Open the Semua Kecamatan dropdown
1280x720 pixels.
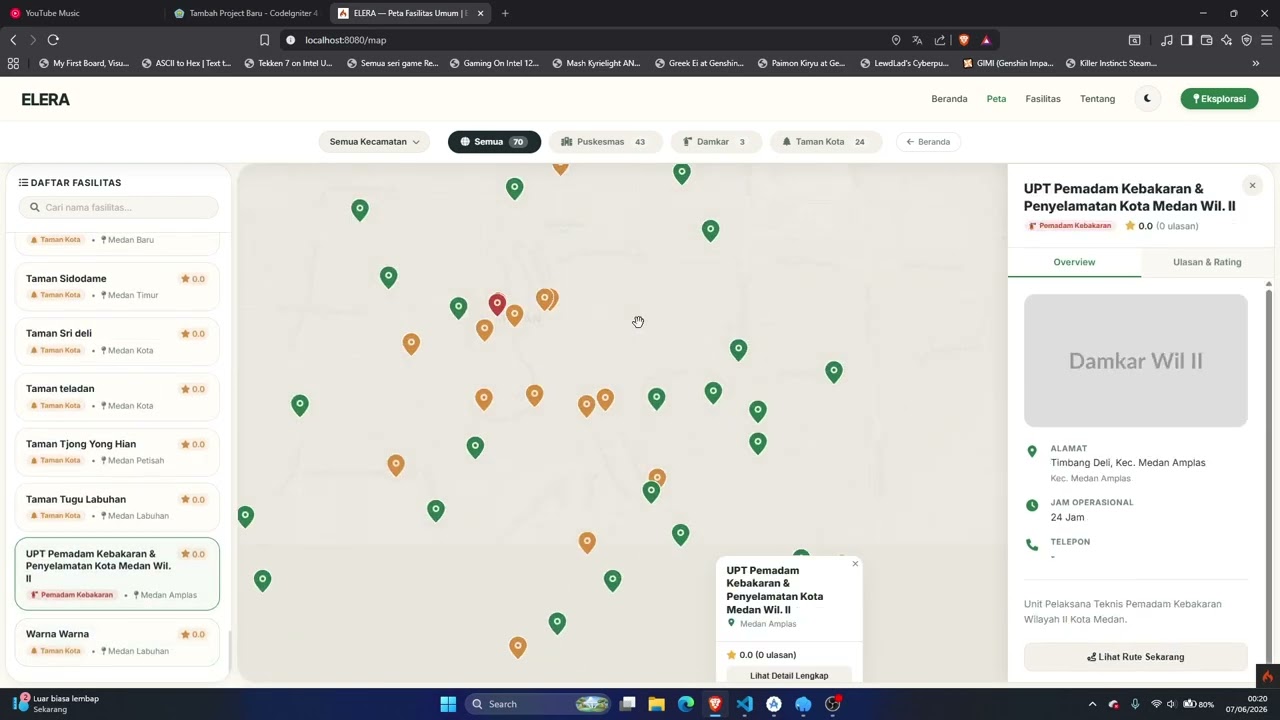coord(374,142)
